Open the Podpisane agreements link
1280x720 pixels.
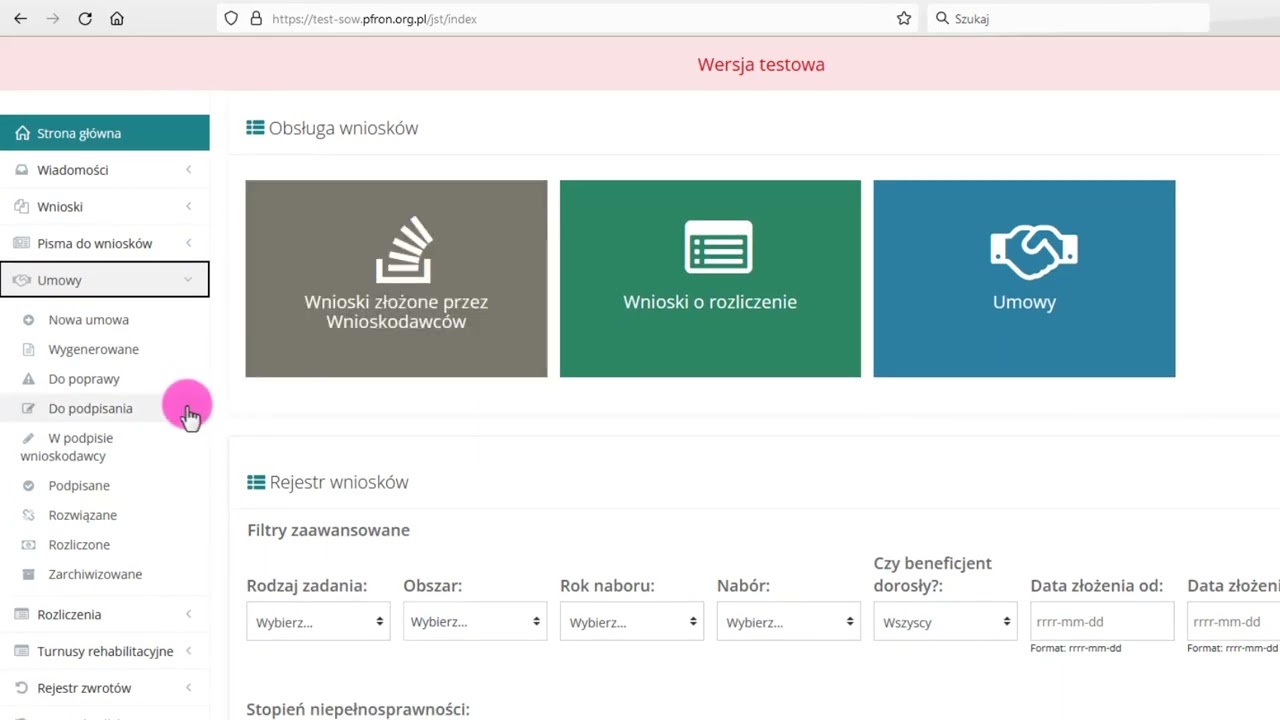[79, 486]
